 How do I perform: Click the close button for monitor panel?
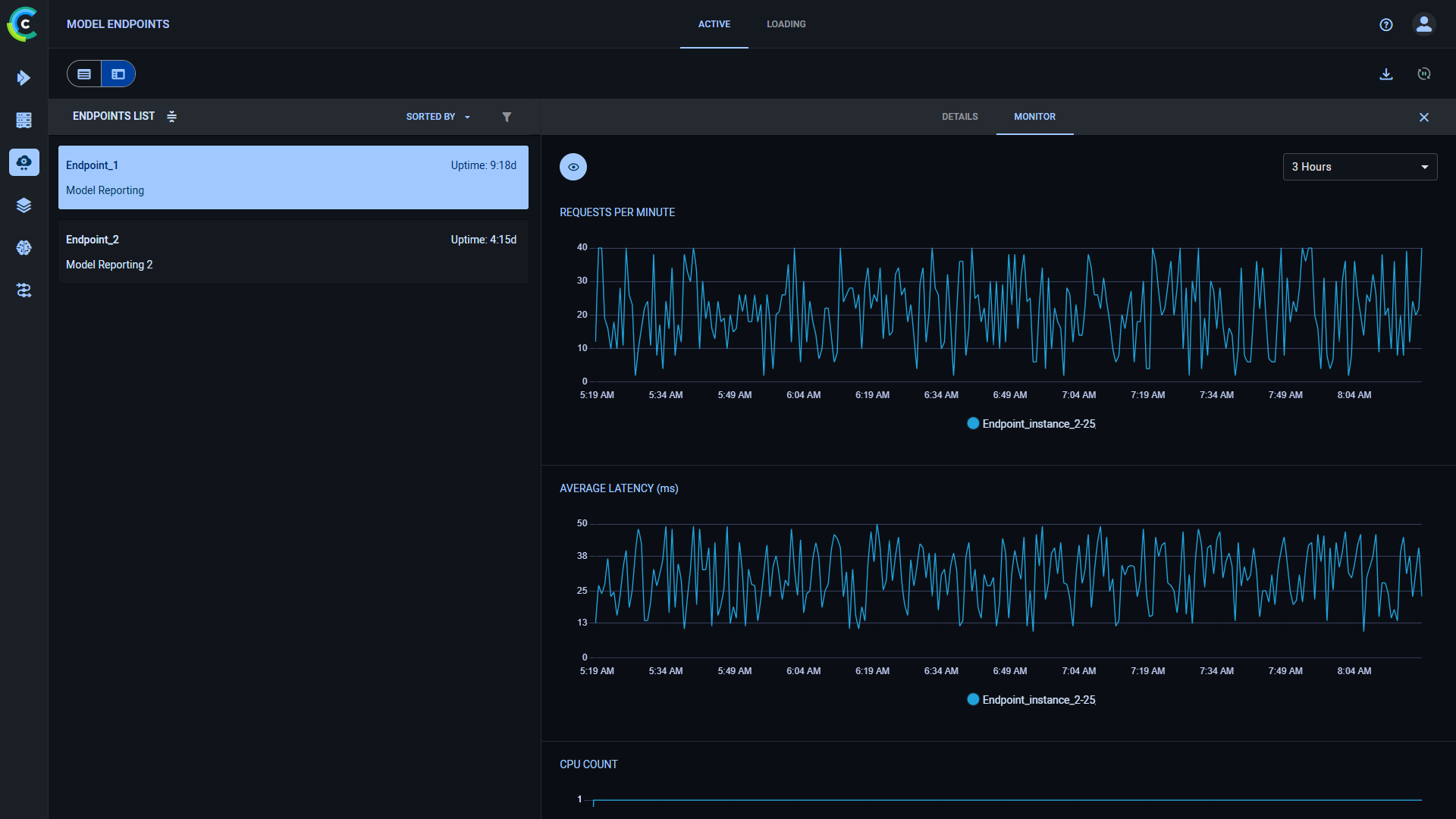pyautogui.click(x=1425, y=117)
